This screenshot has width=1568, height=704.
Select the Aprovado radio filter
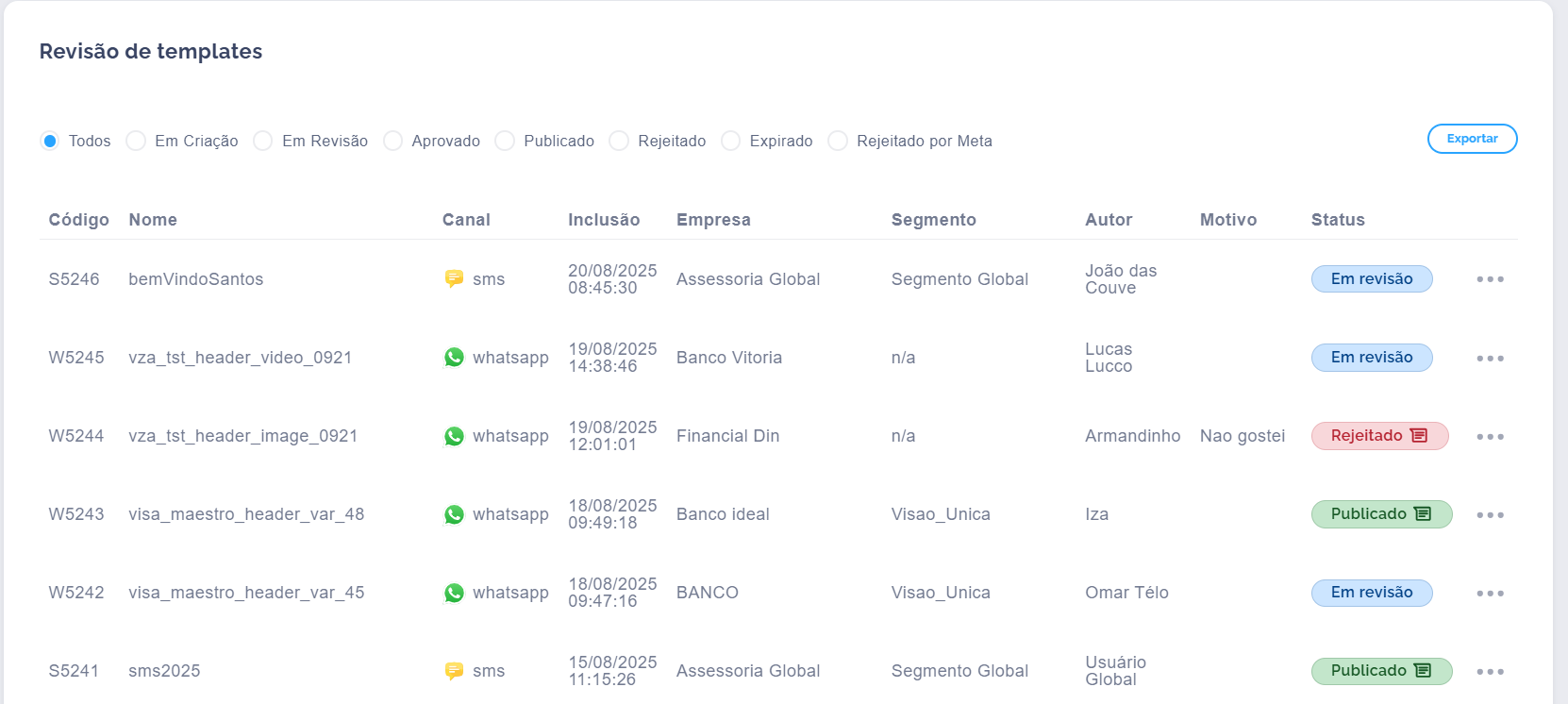[393, 141]
